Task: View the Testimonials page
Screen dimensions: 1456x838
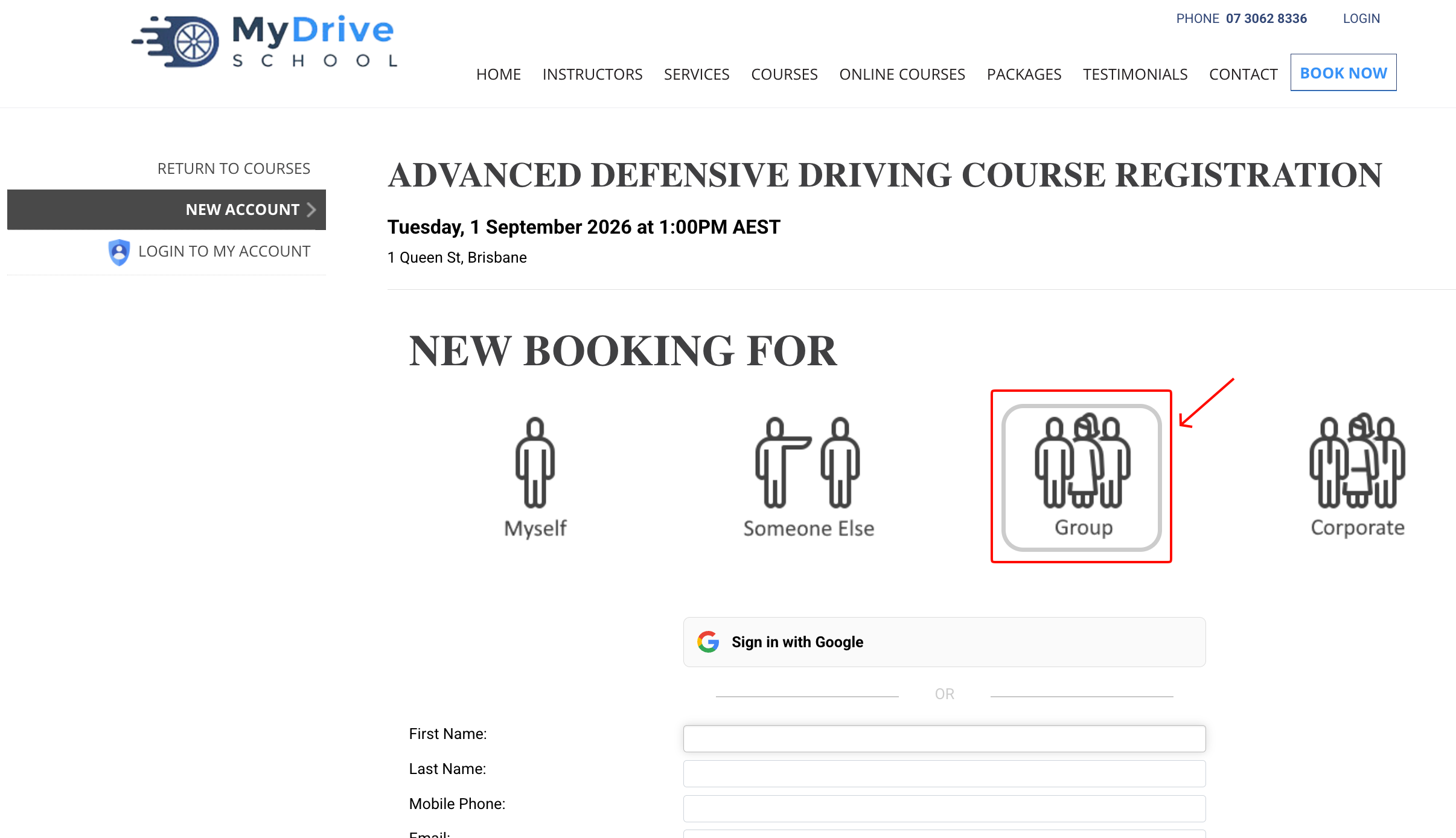Action: pyautogui.click(x=1135, y=74)
